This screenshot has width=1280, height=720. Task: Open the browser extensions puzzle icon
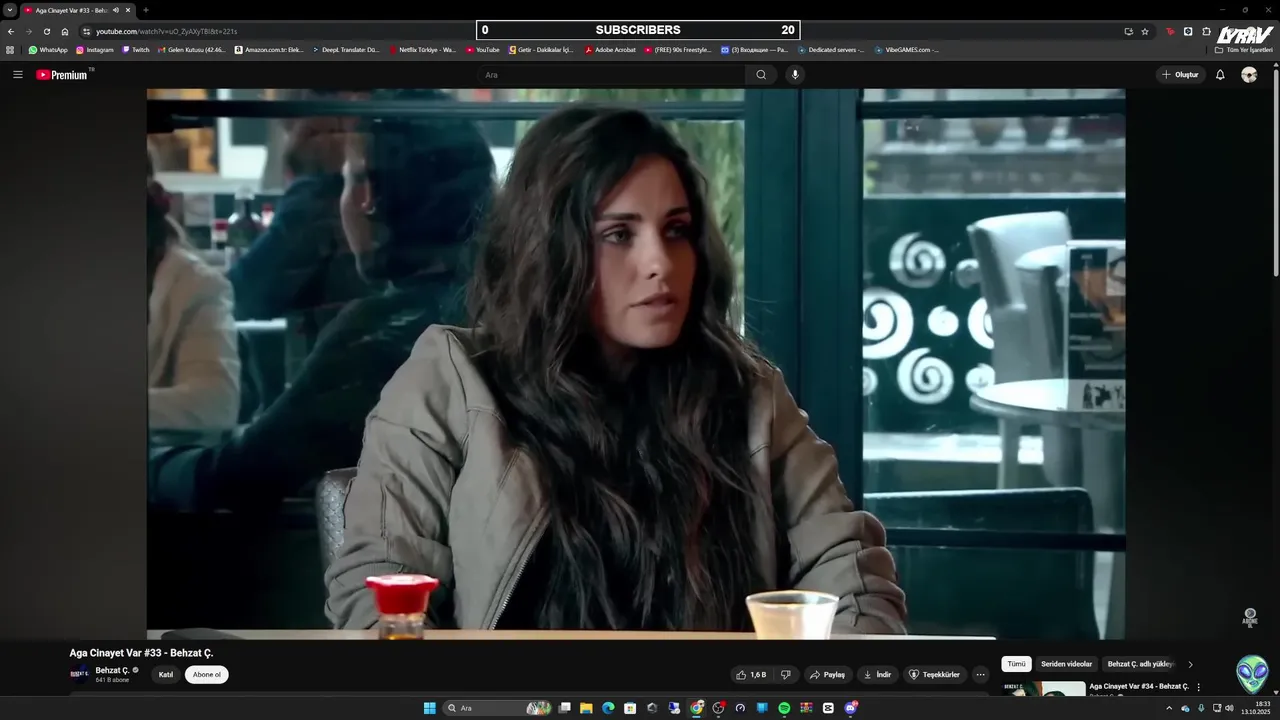[1207, 31]
